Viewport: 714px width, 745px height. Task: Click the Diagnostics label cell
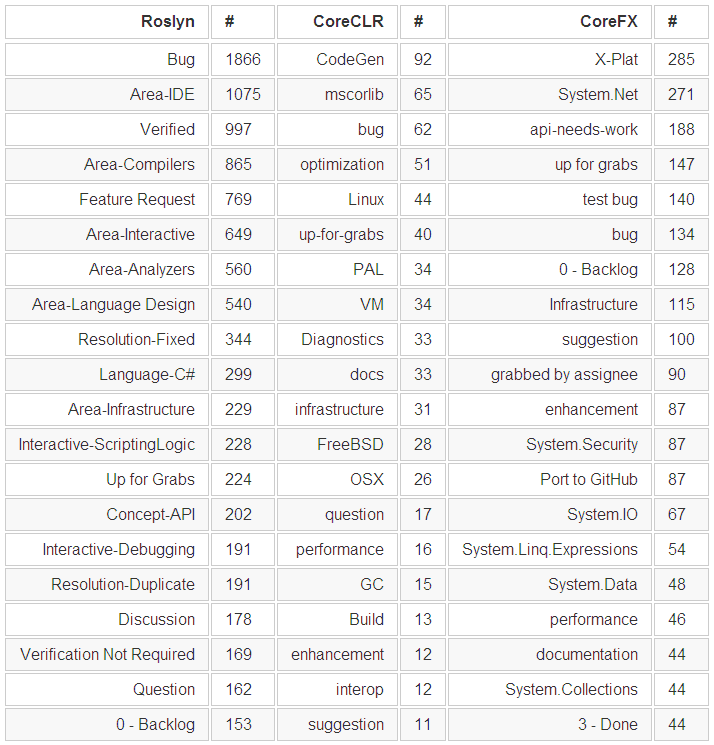coord(342,340)
